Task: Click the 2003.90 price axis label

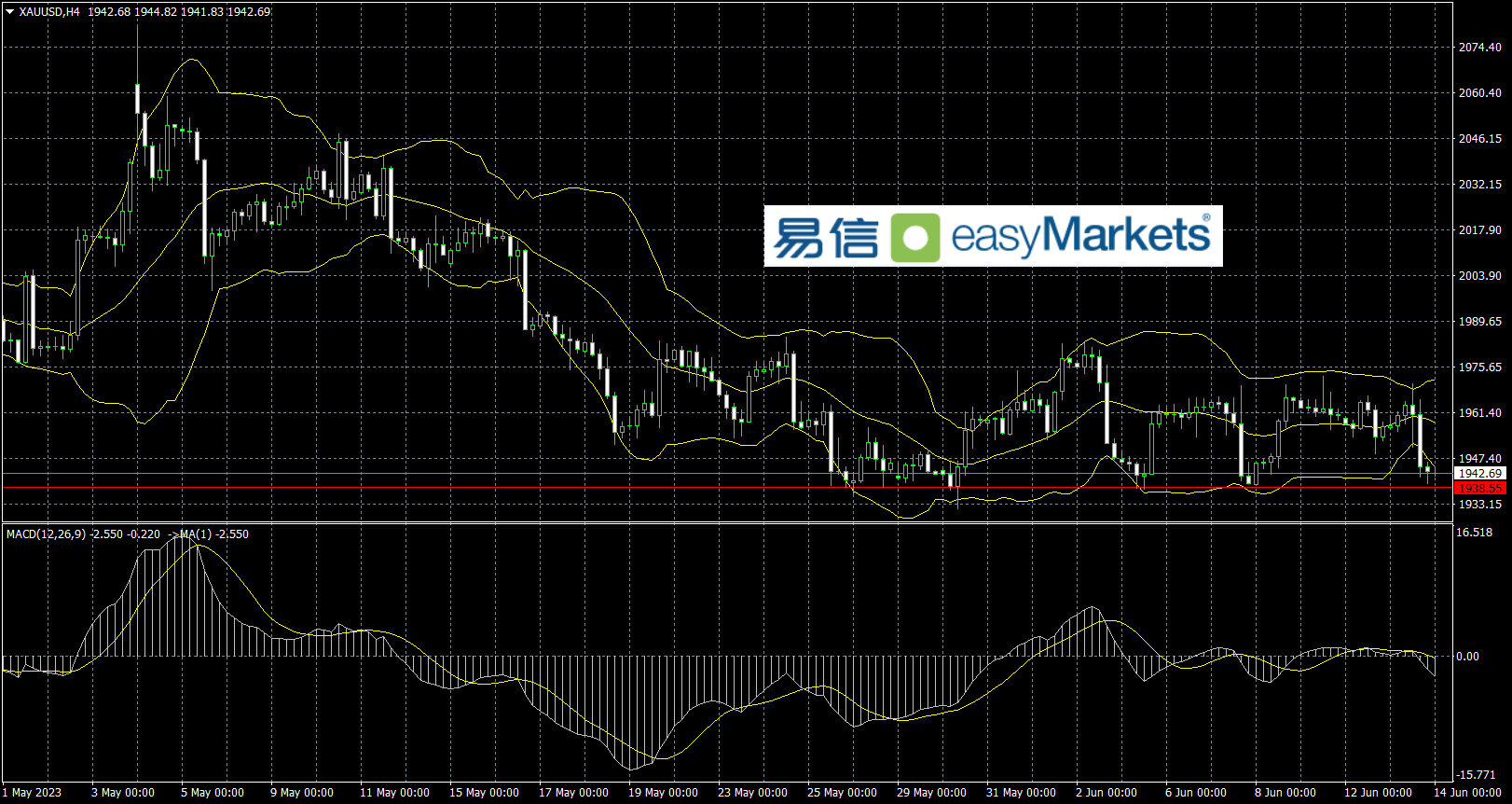Action: click(1480, 276)
